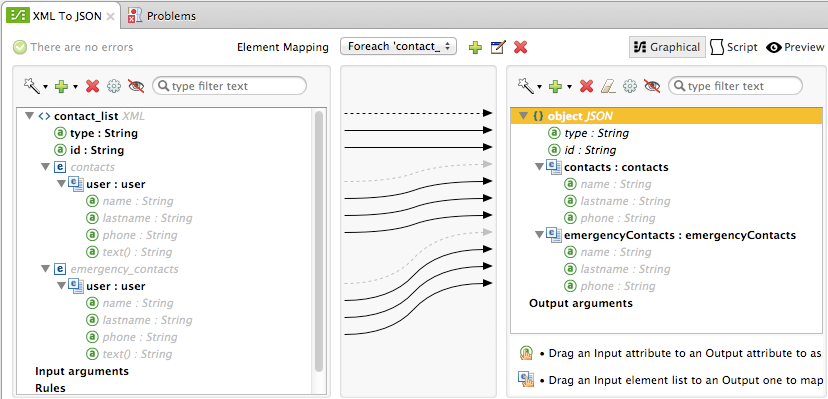Click the attribute icon beside 'id : String' output
Viewport: 828px width, 399px height.
point(554,150)
